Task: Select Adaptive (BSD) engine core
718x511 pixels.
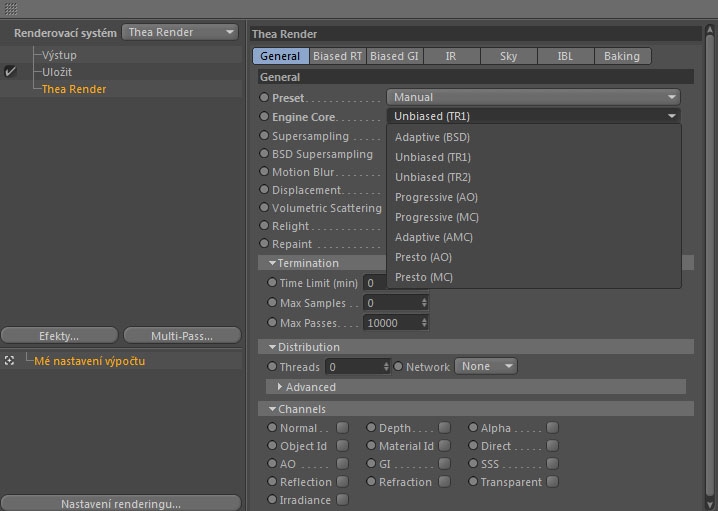Action: pos(534,137)
